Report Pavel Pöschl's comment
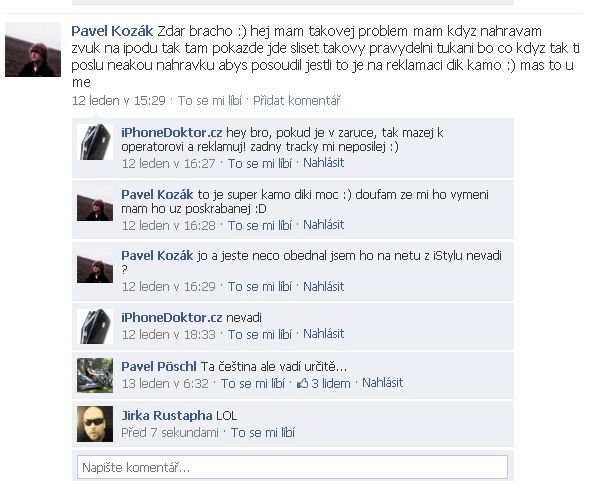This screenshot has height=481, width=594. pos(382,383)
